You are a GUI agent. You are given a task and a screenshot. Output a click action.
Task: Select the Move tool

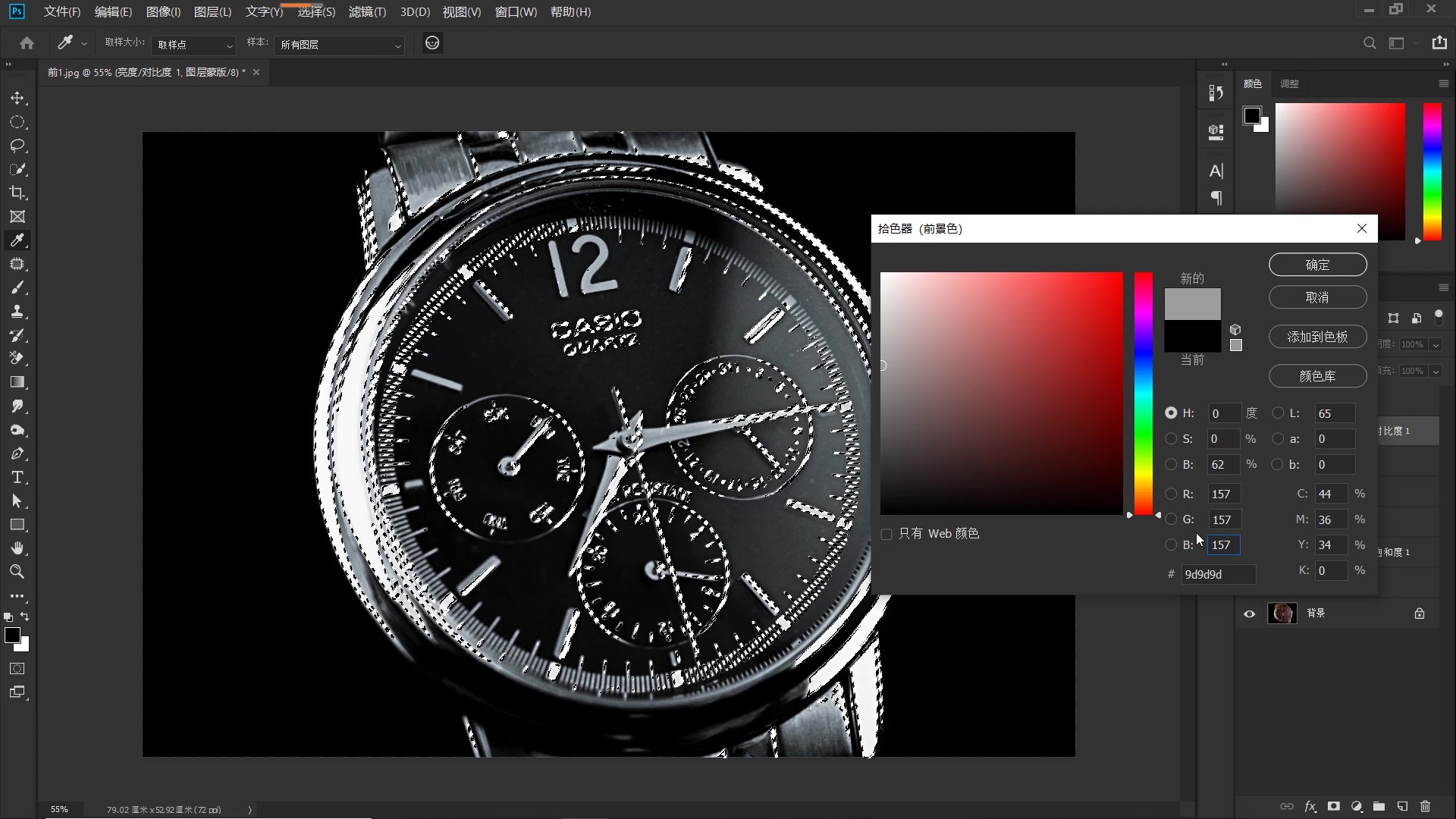pos(17,99)
